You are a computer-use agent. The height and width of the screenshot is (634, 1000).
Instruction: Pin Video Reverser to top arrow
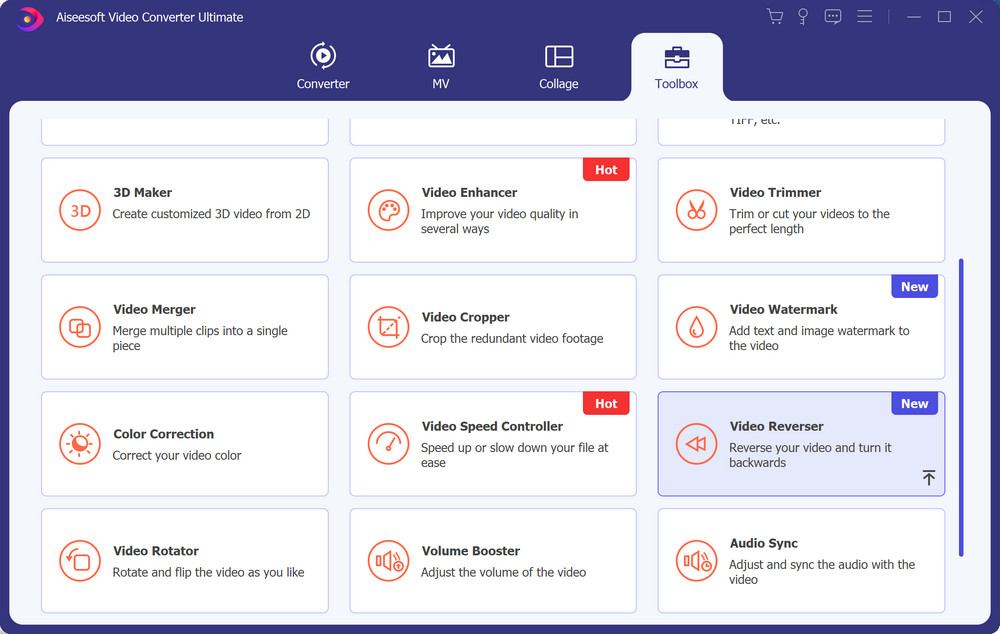point(928,478)
